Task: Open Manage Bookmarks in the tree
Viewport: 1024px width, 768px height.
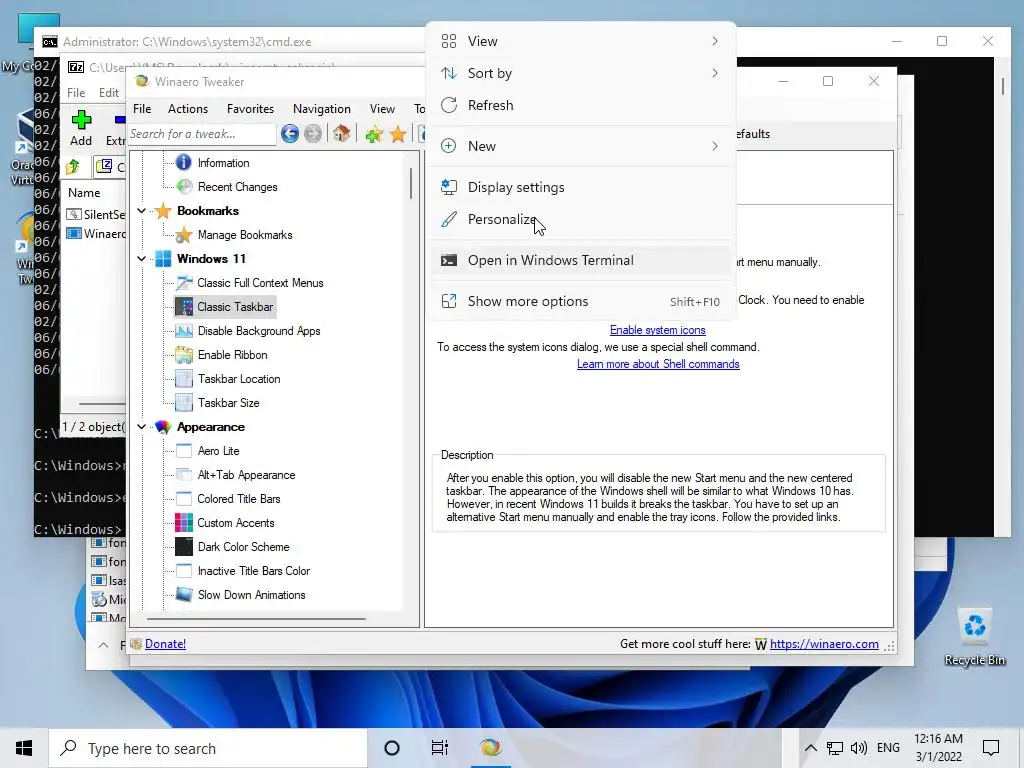Action: click(x=245, y=235)
